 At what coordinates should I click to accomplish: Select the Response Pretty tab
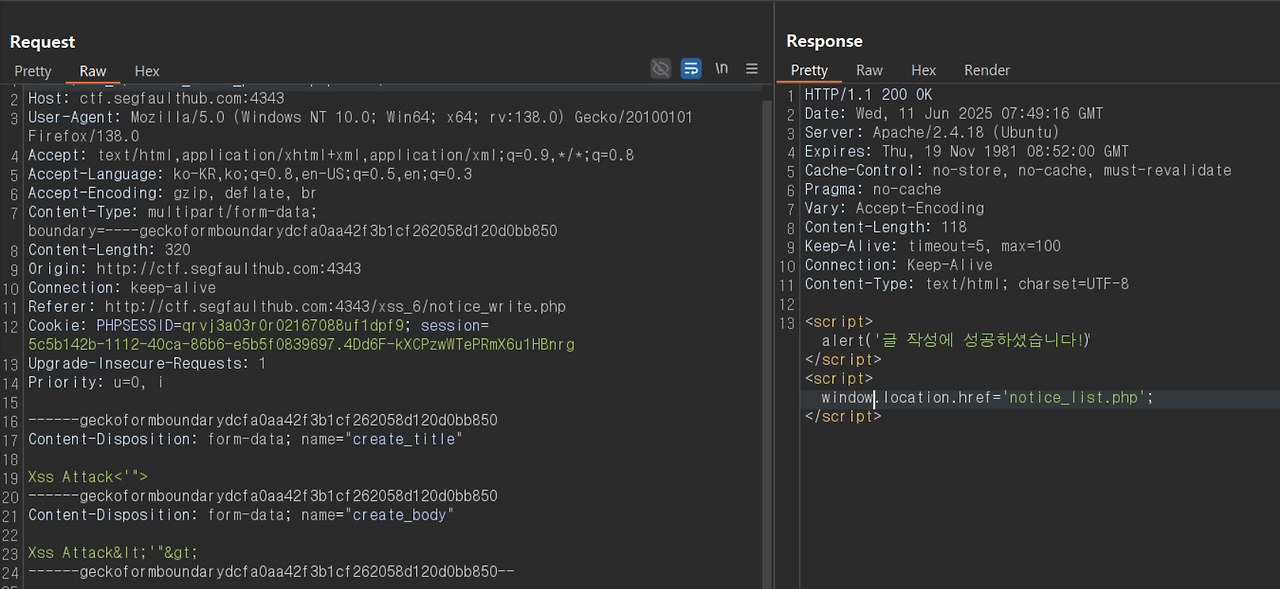pos(809,70)
